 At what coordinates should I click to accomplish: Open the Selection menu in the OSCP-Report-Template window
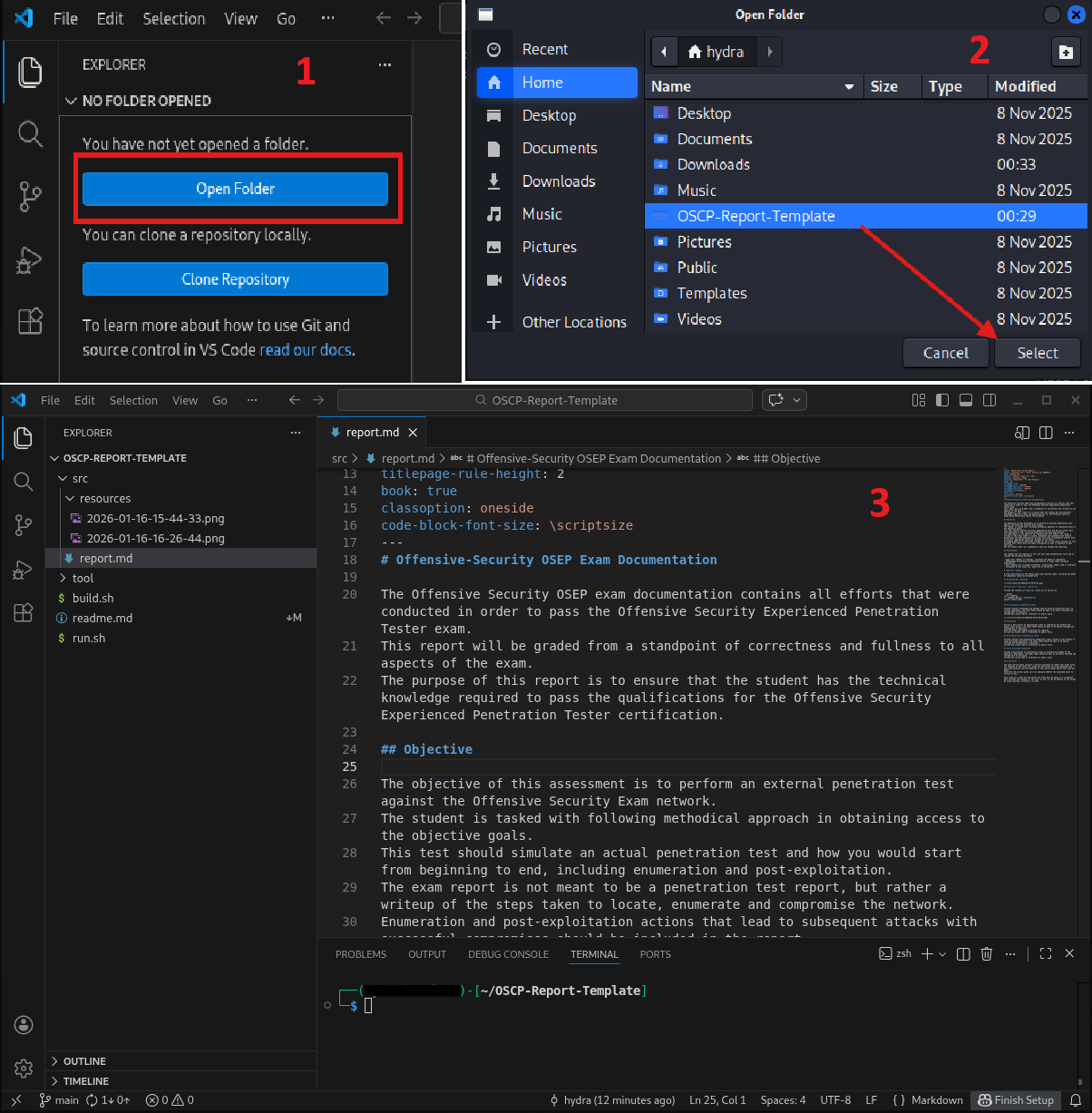pos(133,400)
